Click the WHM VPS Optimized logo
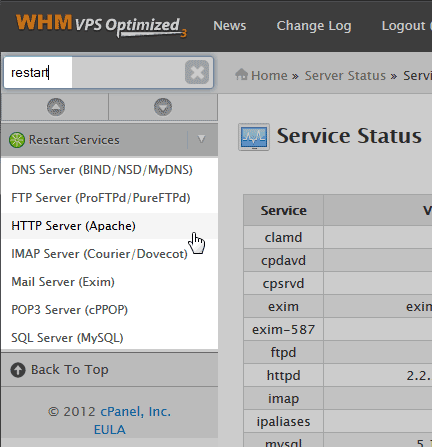 [x=101, y=26]
